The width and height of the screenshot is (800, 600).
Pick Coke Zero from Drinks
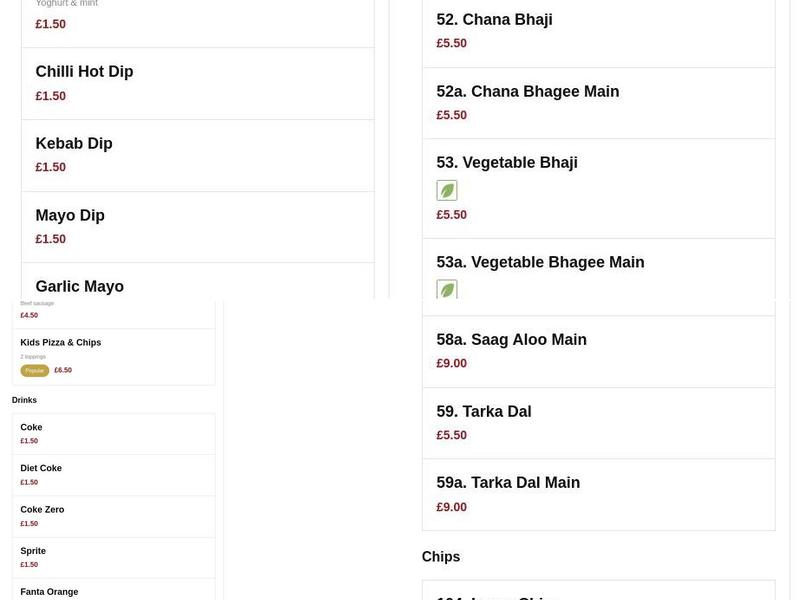pos(42,508)
